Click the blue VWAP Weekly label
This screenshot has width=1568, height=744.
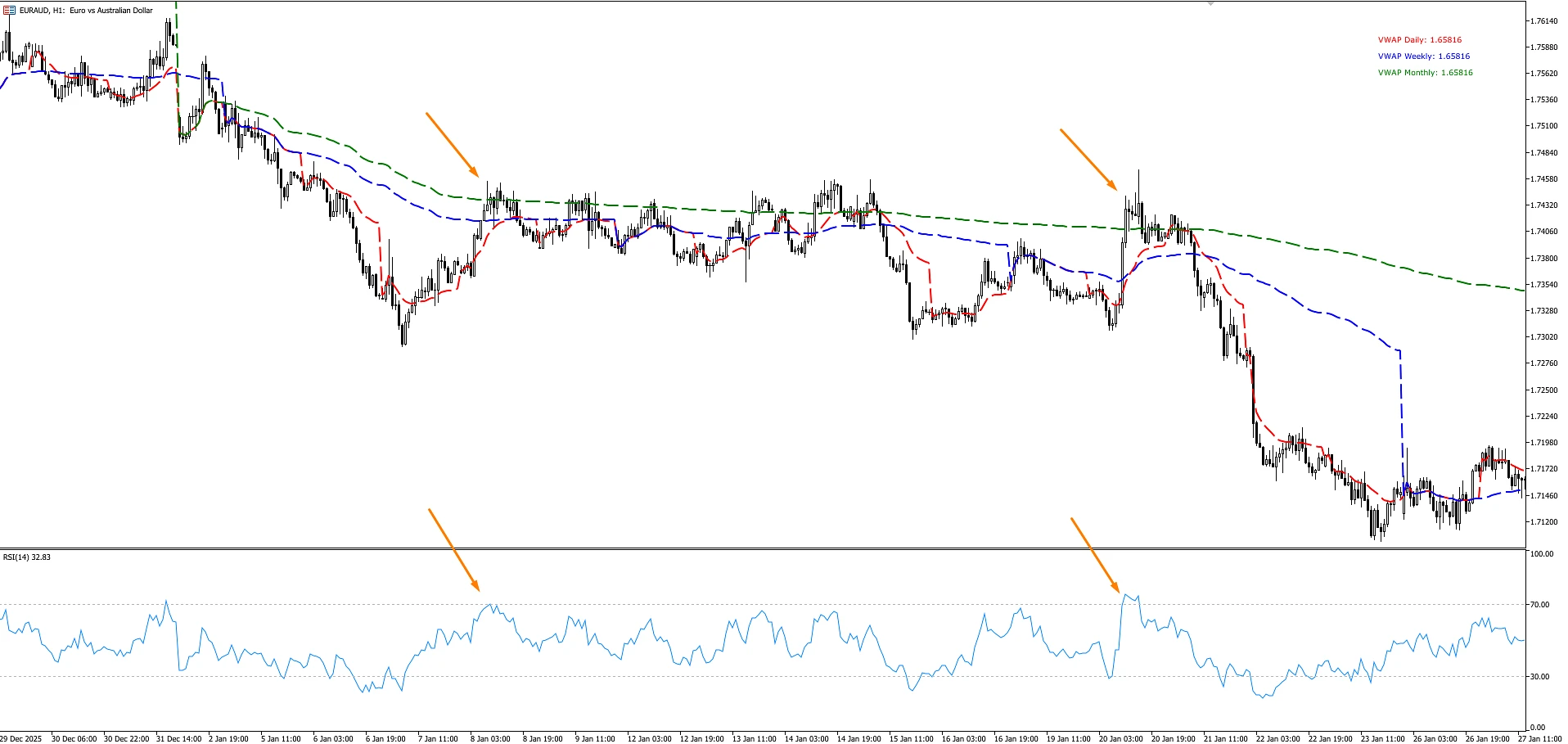[1423, 56]
